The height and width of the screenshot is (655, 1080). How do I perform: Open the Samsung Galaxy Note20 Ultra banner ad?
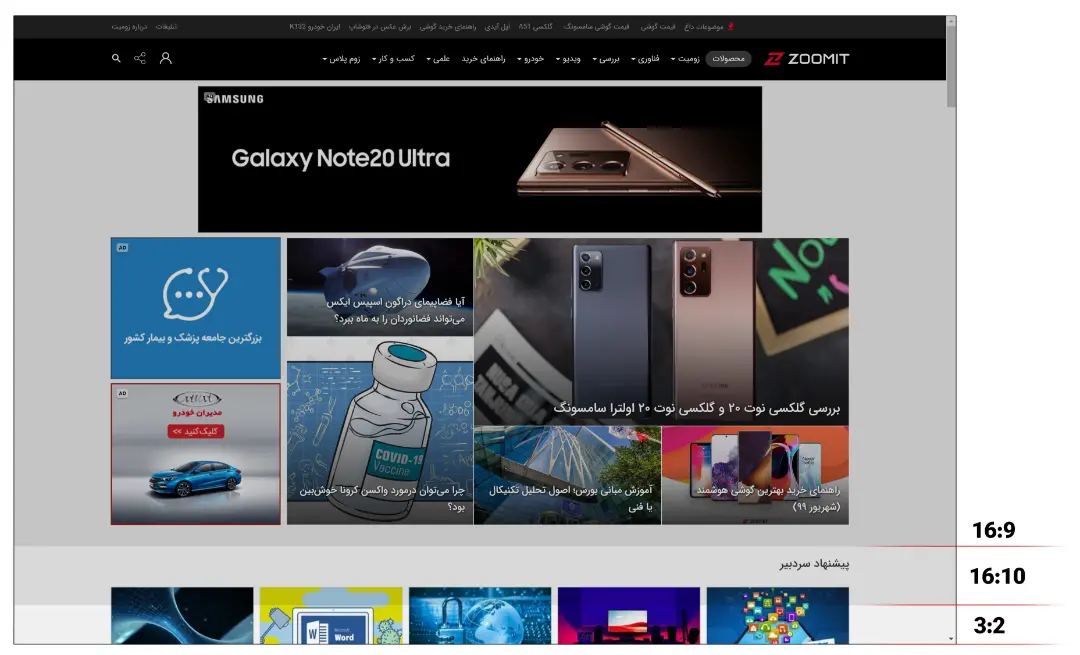coord(480,159)
